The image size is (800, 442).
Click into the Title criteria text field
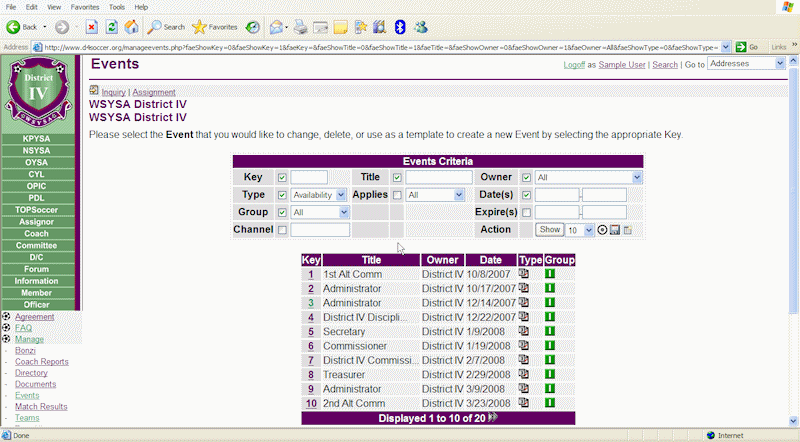[438, 178]
